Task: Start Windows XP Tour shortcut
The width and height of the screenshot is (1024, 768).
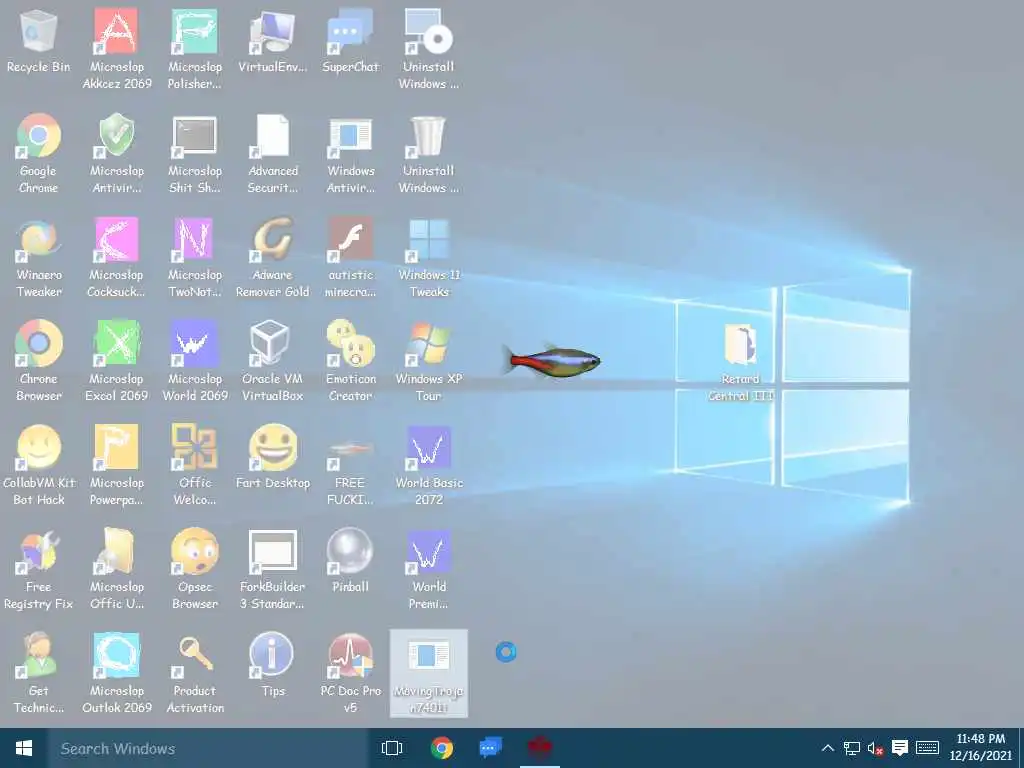Action: pyautogui.click(x=428, y=361)
